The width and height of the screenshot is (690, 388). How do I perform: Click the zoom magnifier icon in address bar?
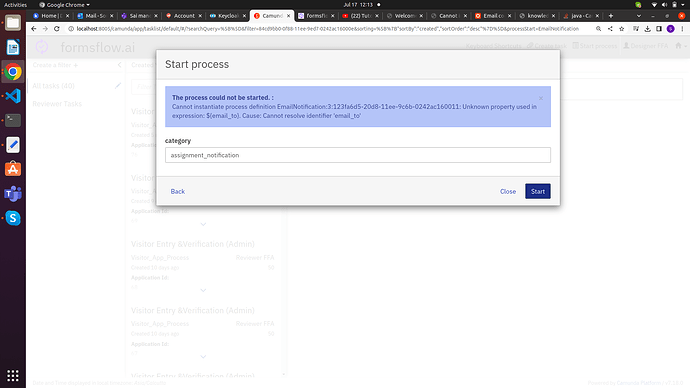click(x=598, y=29)
